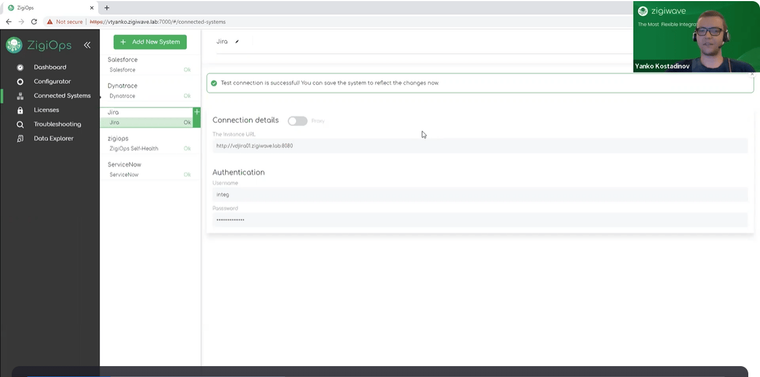Click the Ok status of Salesforce
The height and width of the screenshot is (377, 760).
coord(187,70)
